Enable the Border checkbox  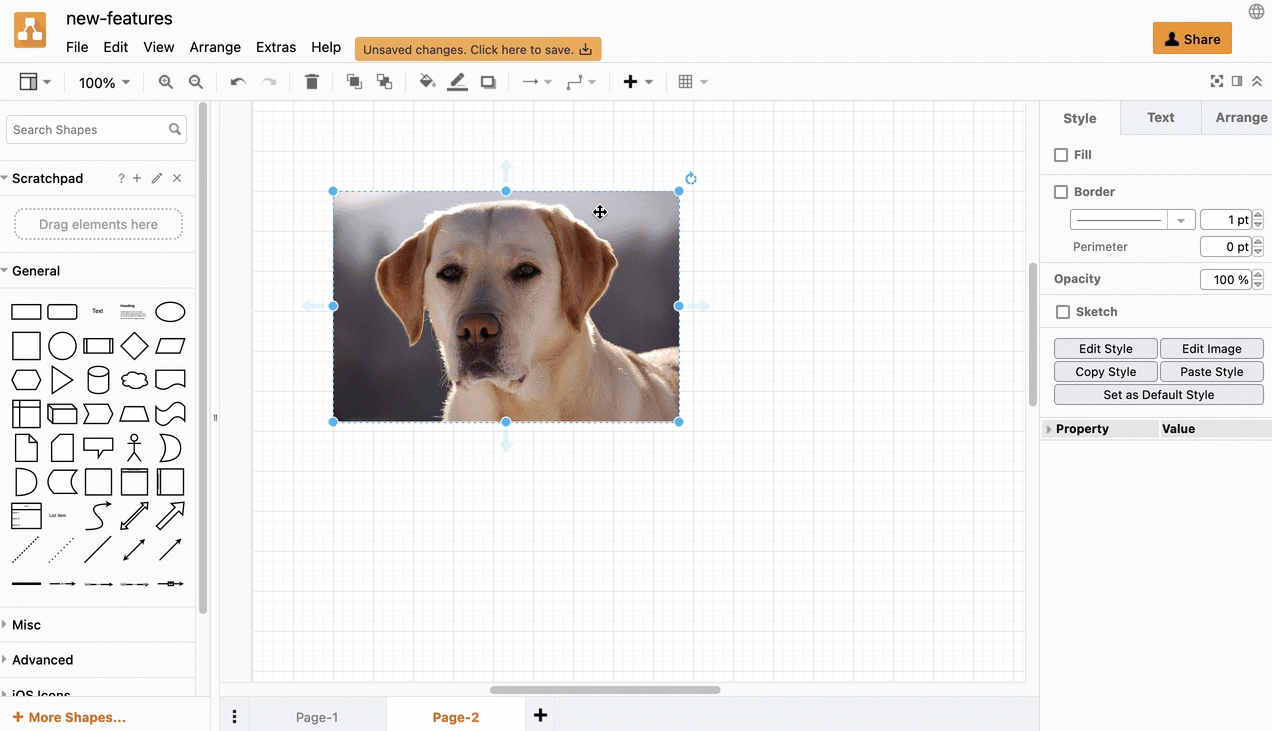click(1061, 191)
